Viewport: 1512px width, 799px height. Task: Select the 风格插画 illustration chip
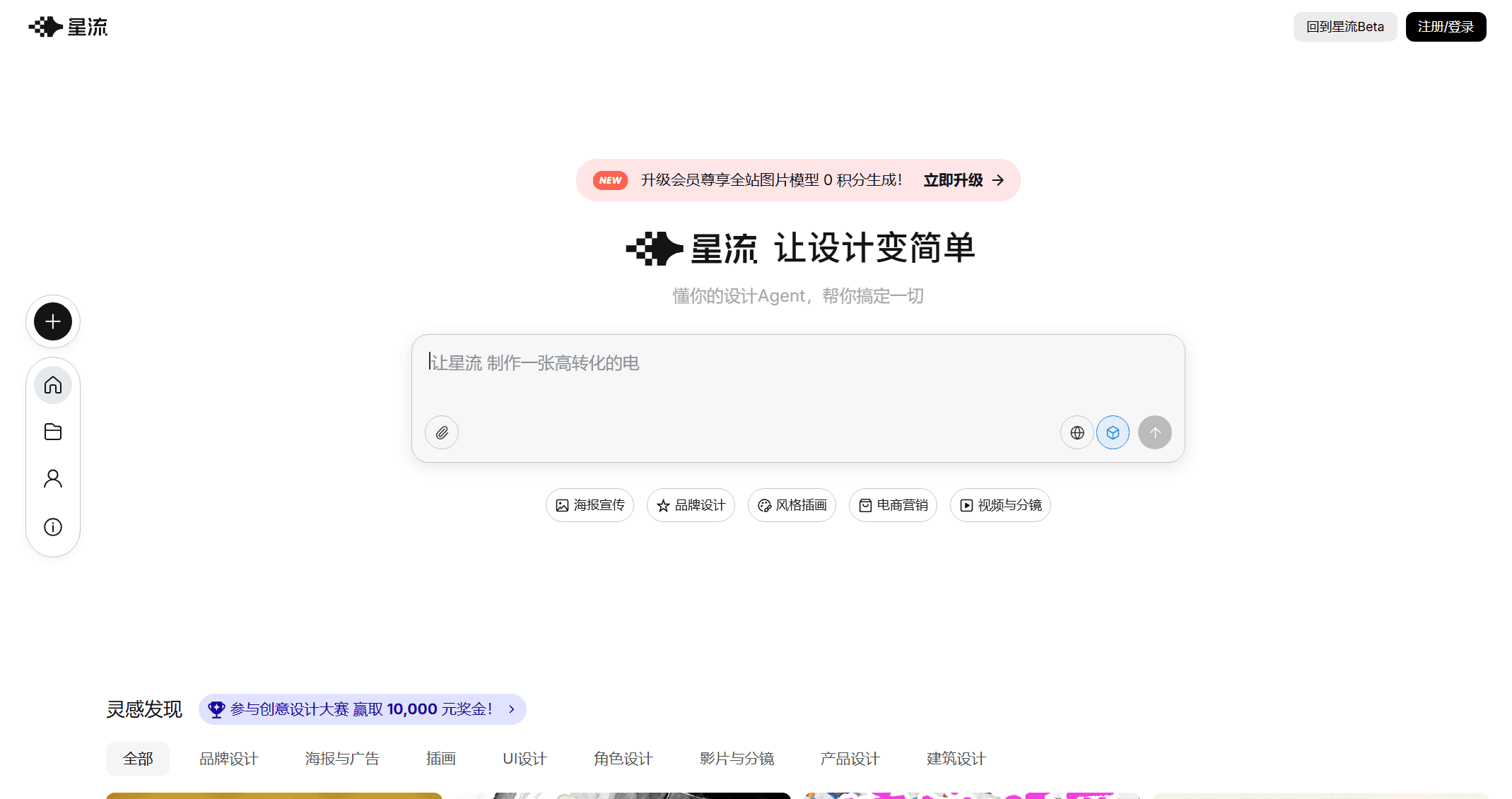[x=792, y=504]
